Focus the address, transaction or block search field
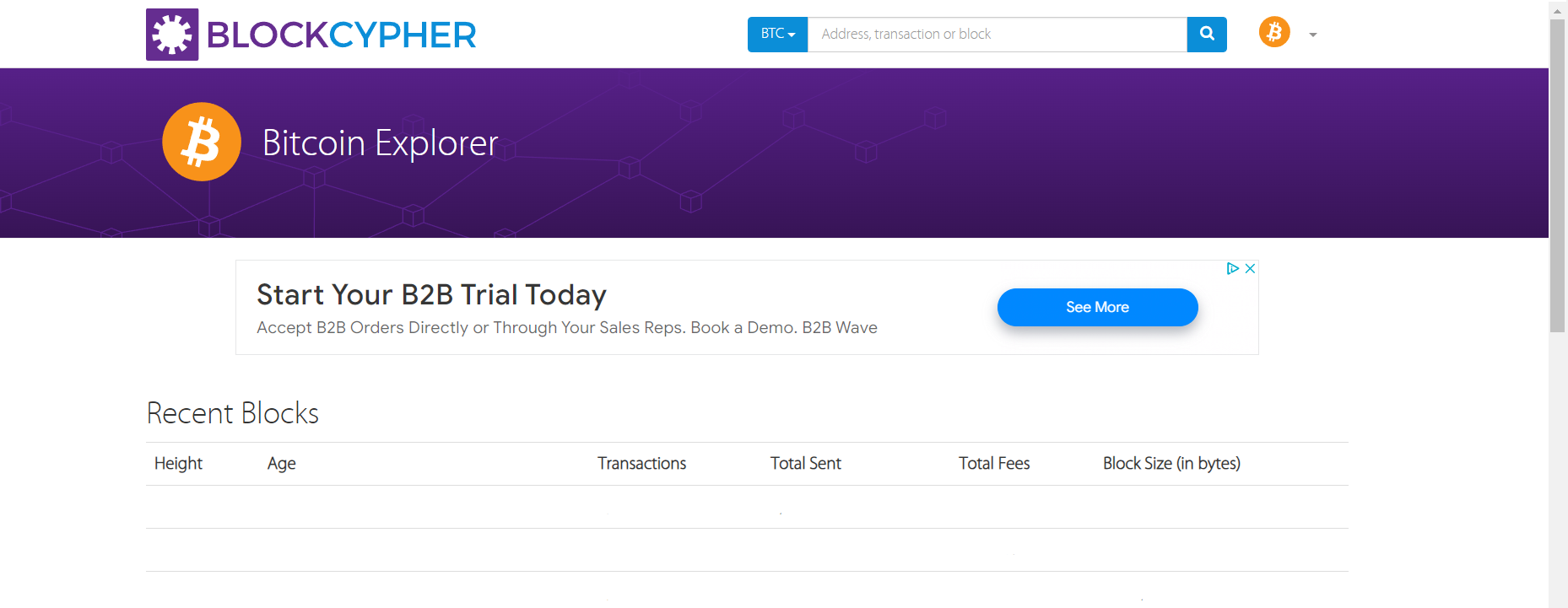Screen dimensions: 1568x608 997,35
